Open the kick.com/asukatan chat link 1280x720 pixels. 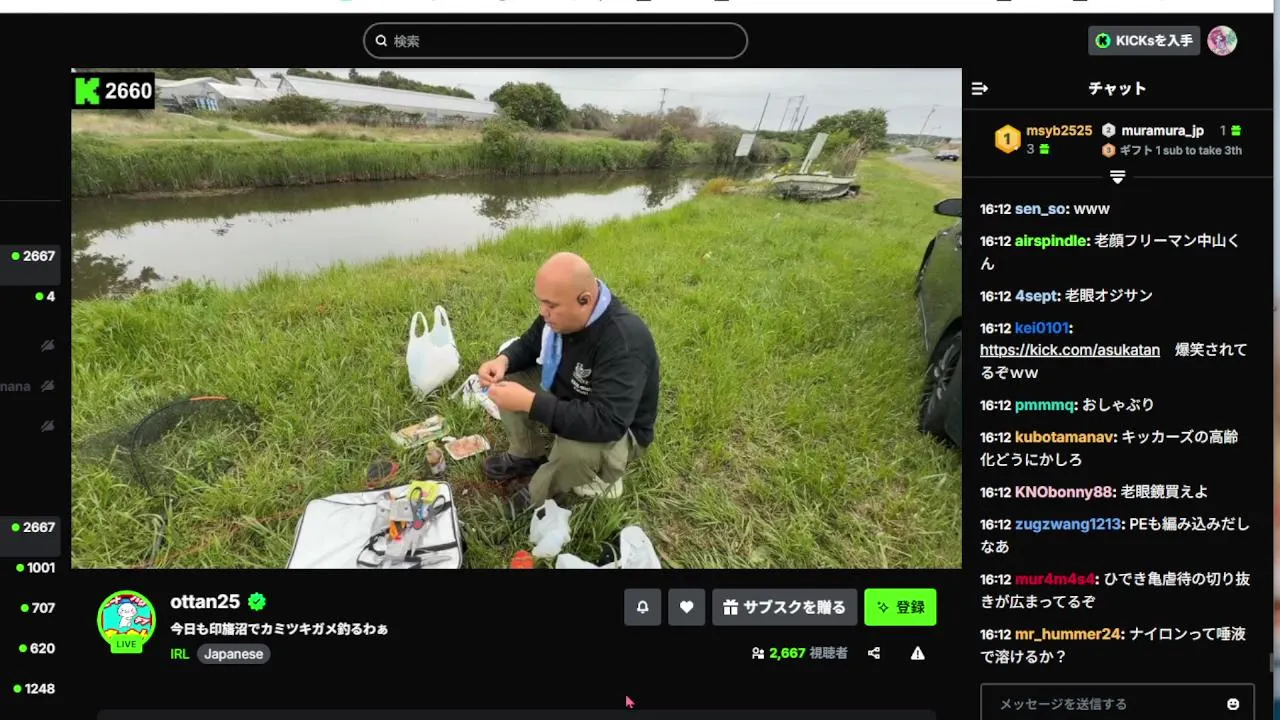click(x=1070, y=350)
